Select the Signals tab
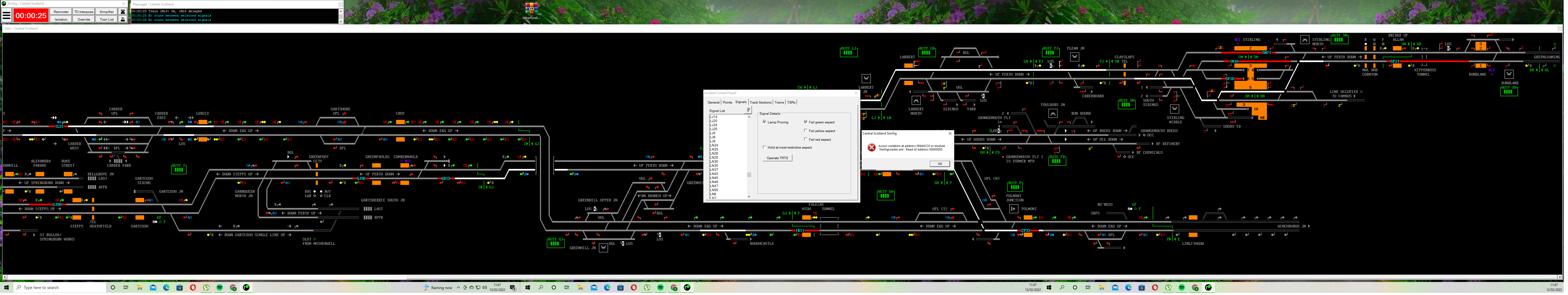The image size is (1568, 295). point(741,102)
